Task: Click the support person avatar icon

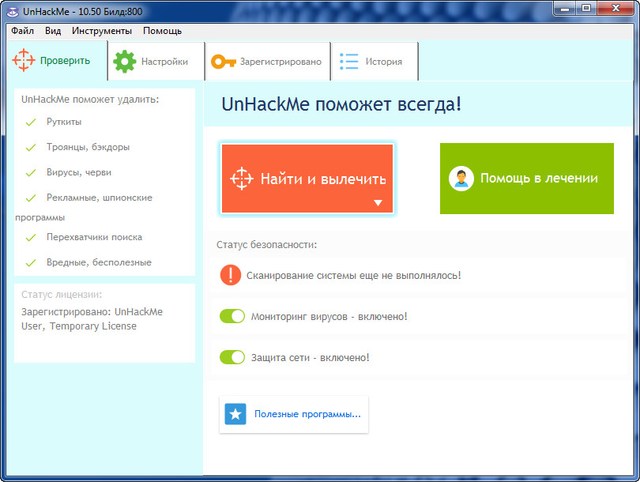Action: [x=461, y=179]
